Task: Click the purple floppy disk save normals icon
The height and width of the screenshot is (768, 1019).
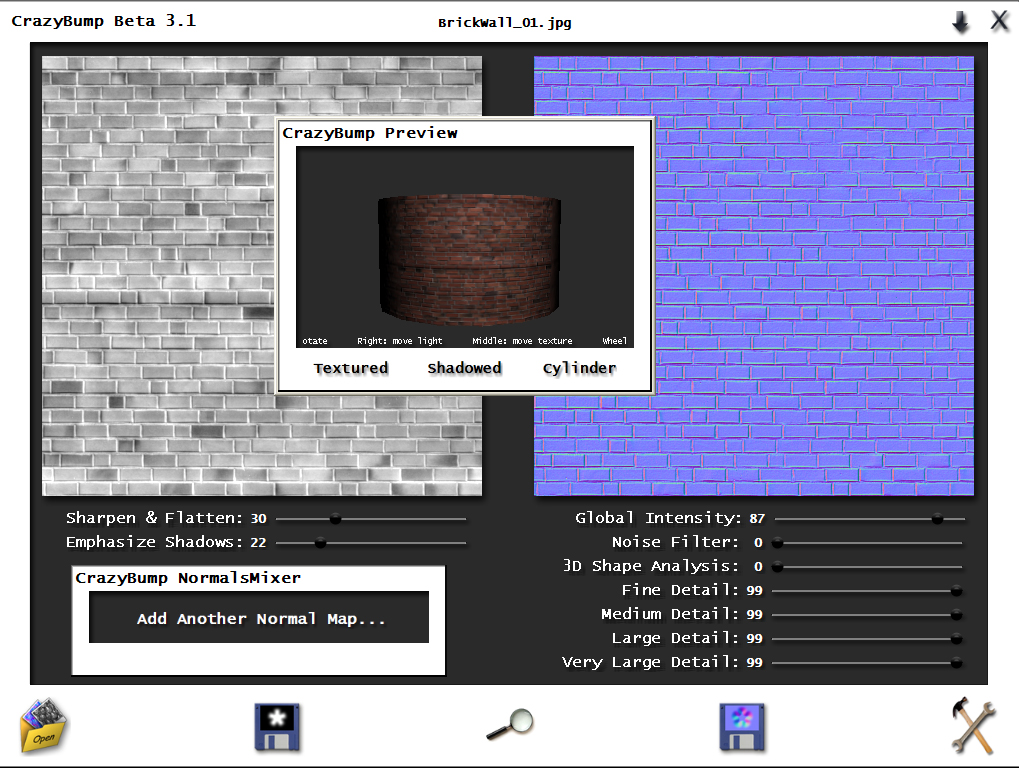Action: tap(742, 727)
